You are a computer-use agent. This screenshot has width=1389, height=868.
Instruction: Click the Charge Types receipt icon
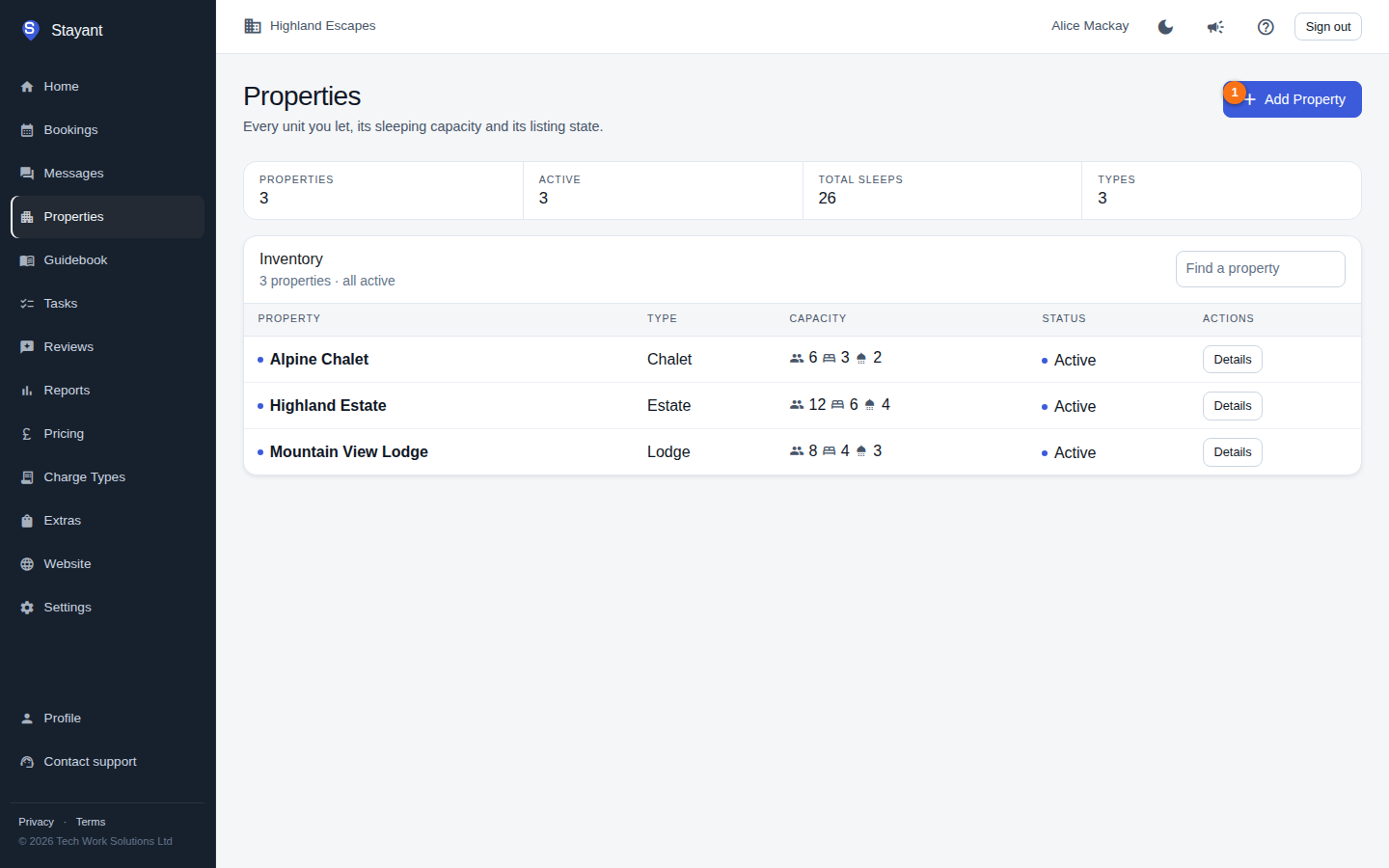coord(27,477)
